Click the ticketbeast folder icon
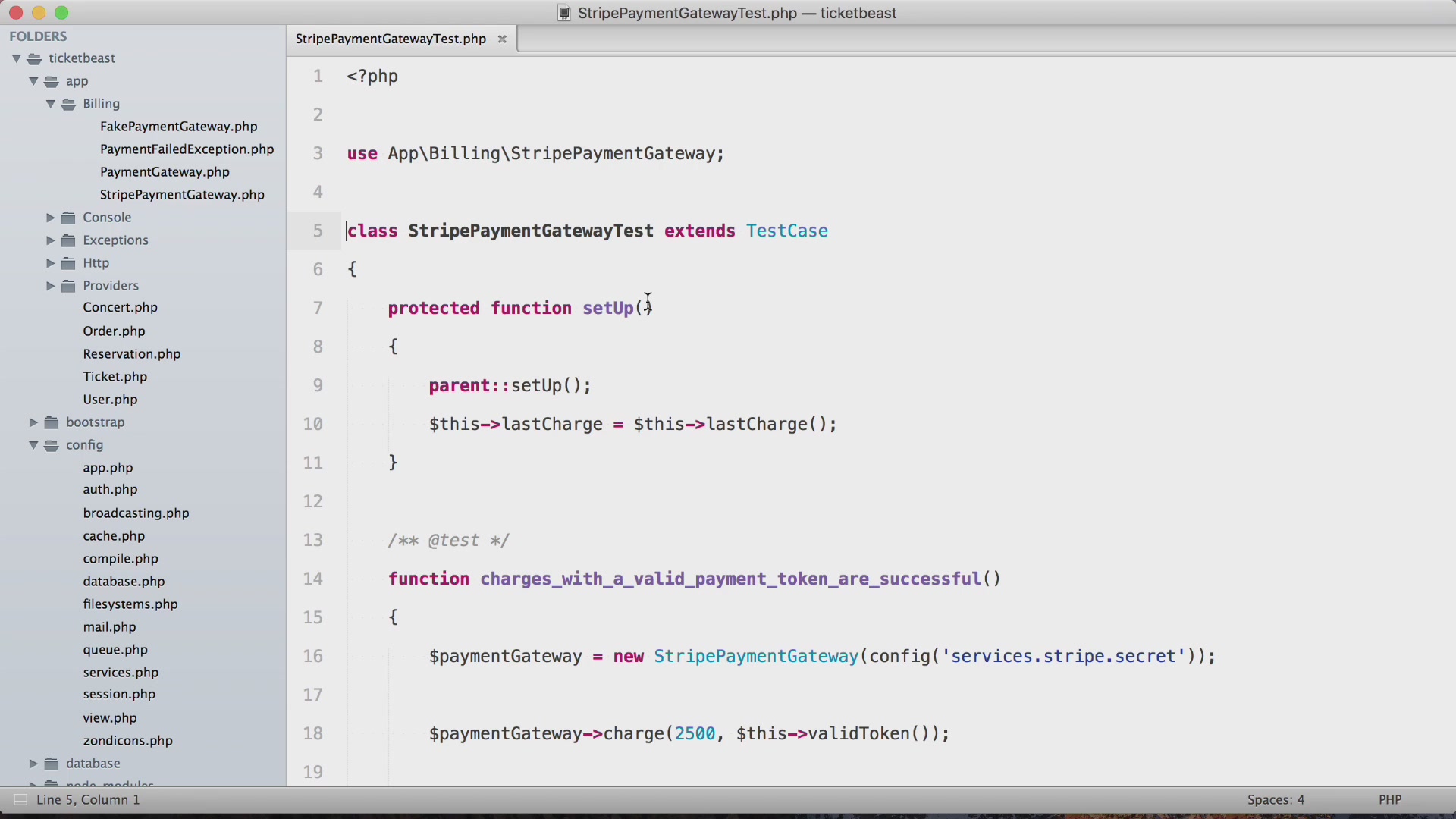Screen dimensions: 1456x819 click(x=34, y=58)
